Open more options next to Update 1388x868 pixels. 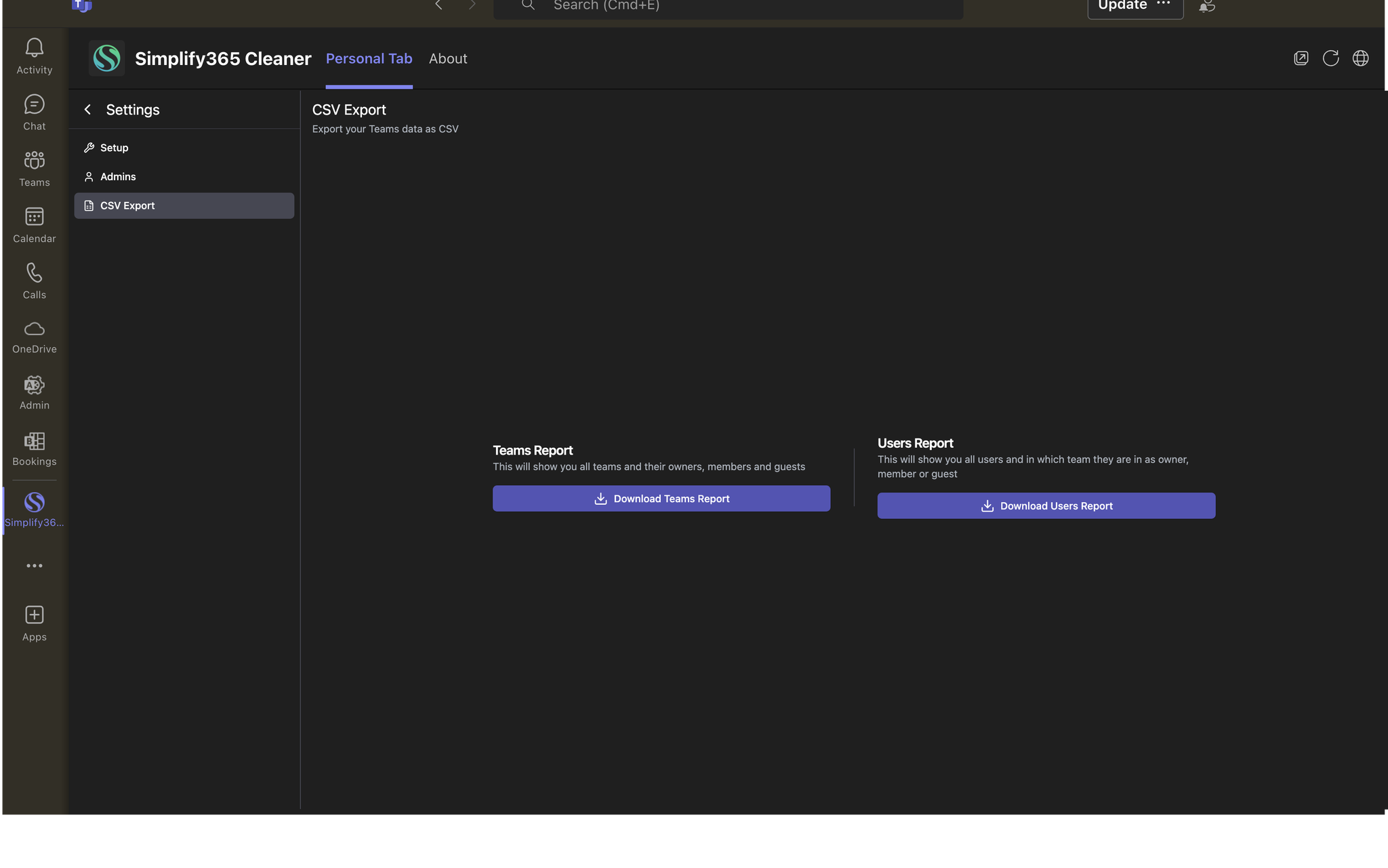(x=1164, y=4)
